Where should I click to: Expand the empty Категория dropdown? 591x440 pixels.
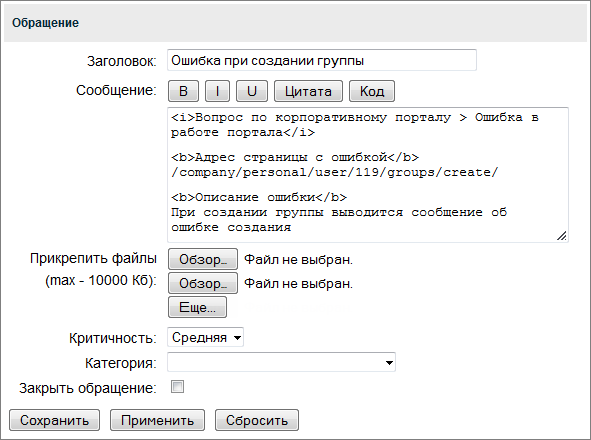coord(281,362)
